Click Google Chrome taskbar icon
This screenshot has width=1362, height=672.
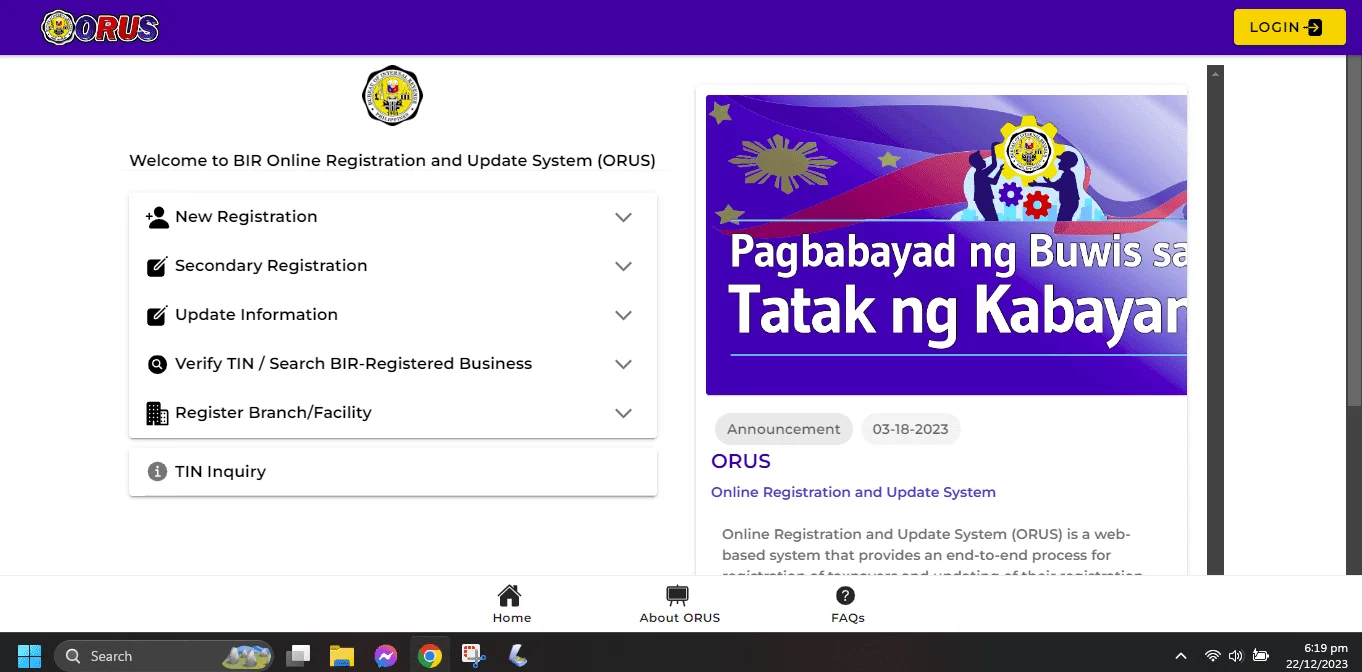pyautogui.click(x=430, y=656)
